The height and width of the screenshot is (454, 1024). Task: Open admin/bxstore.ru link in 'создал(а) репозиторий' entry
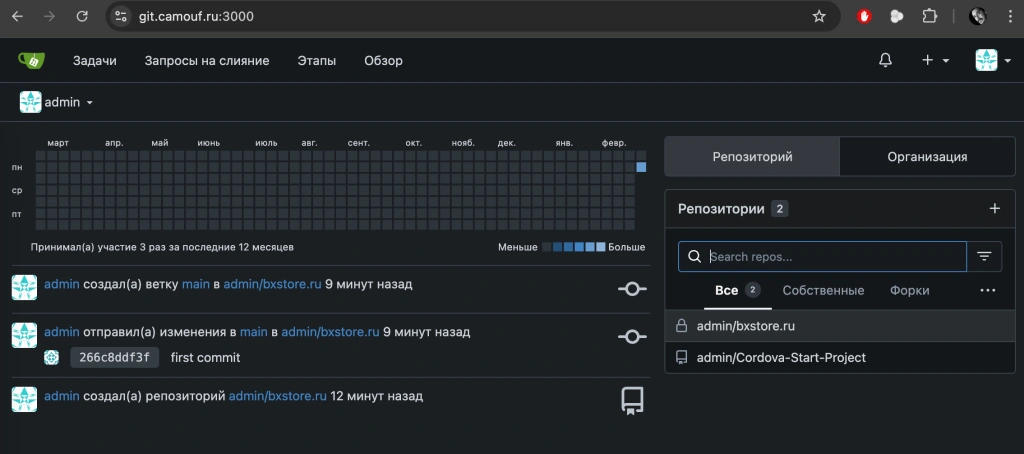[278, 395]
